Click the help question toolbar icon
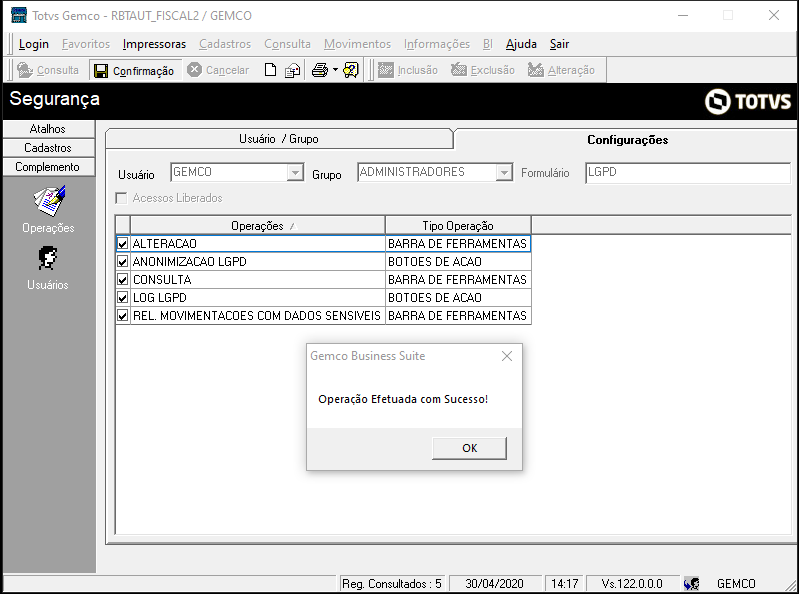This screenshot has height=594, width=799. [x=351, y=70]
